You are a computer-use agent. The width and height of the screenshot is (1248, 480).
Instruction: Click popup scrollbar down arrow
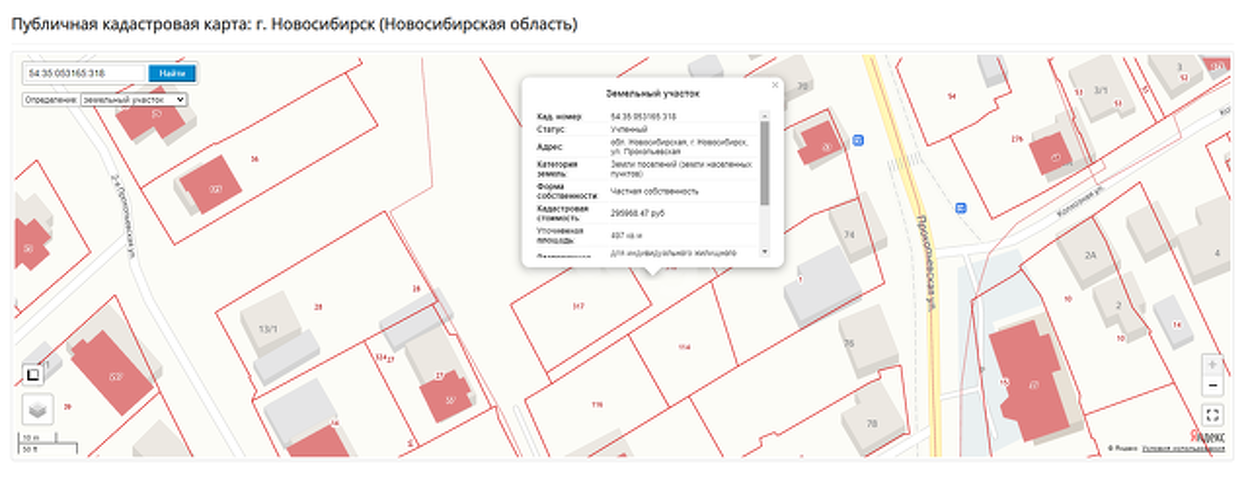click(765, 251)
